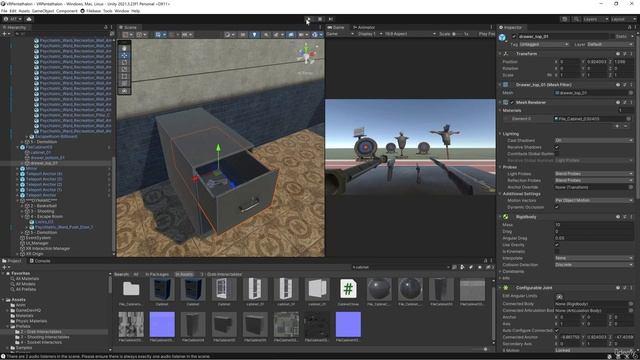
Task: Open the Component menu
Action: [x=67, y=11]
